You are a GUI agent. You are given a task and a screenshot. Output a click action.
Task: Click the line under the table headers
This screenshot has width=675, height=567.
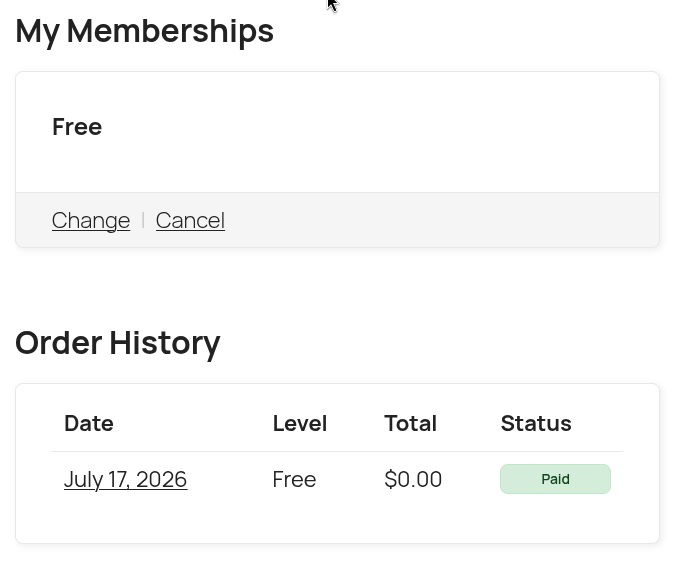pyautogui.click(x=338, y=452)
